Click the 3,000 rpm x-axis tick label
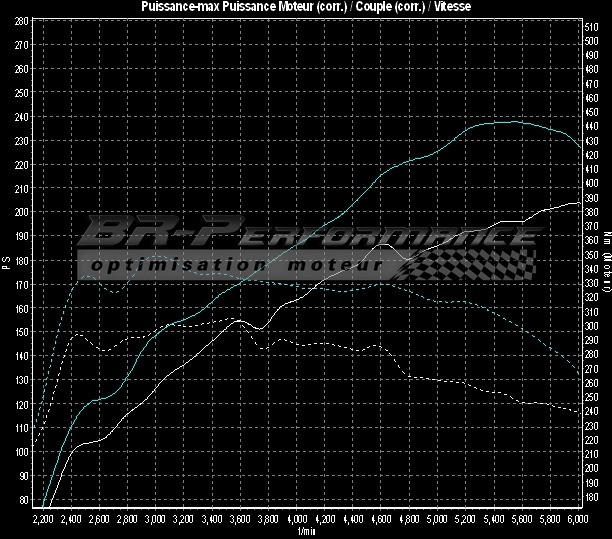This screenshot has height=539, width=612. [156, 521]
